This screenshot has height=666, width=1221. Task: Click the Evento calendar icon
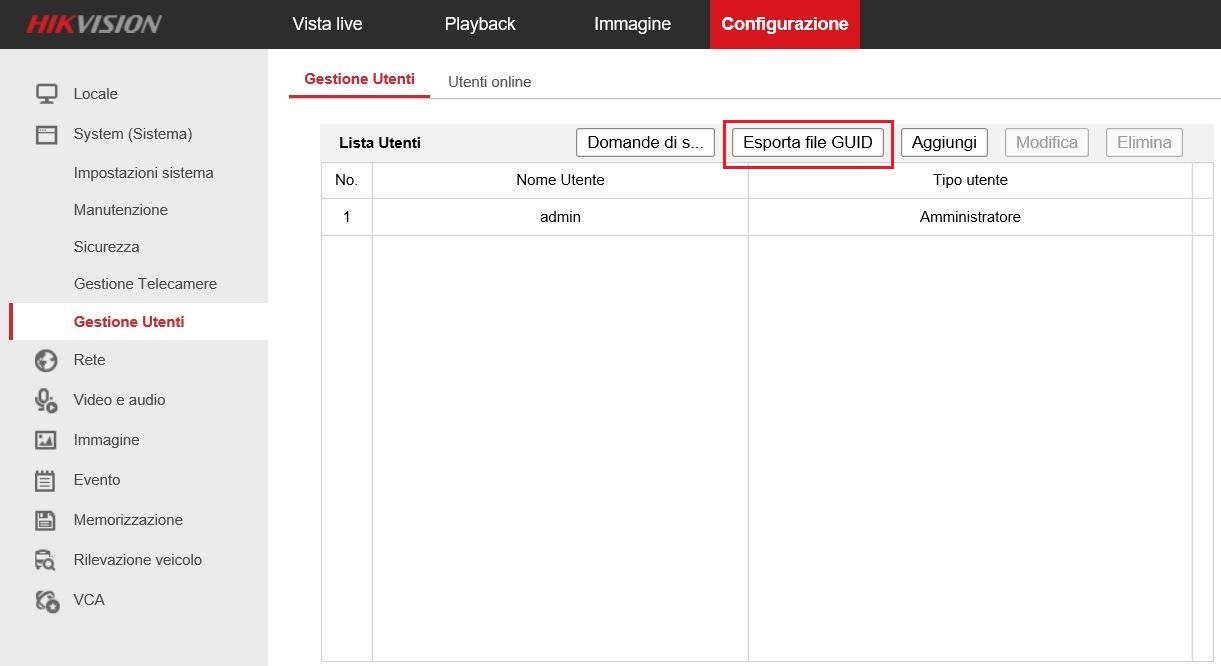coord(46,480)
